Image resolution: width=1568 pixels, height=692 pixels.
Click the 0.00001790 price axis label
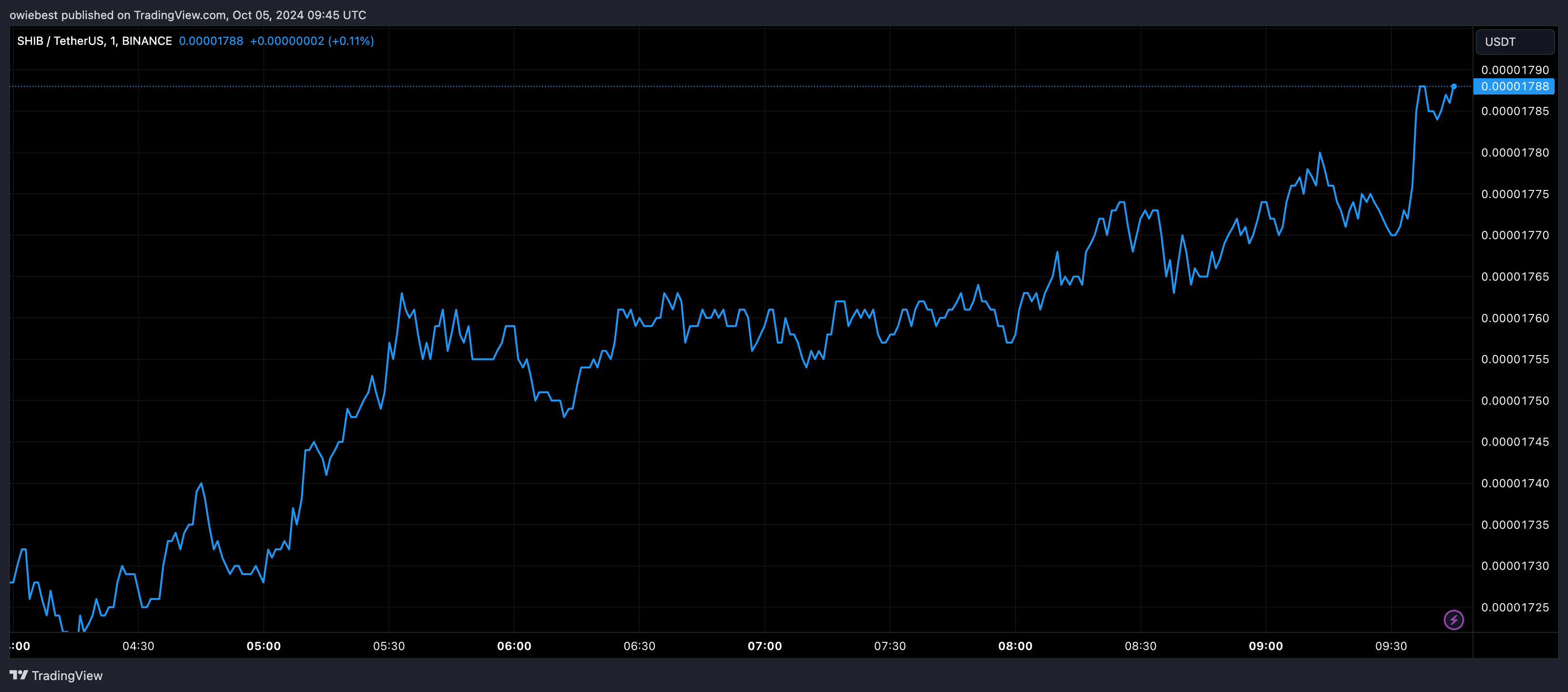coord(1515,70)
